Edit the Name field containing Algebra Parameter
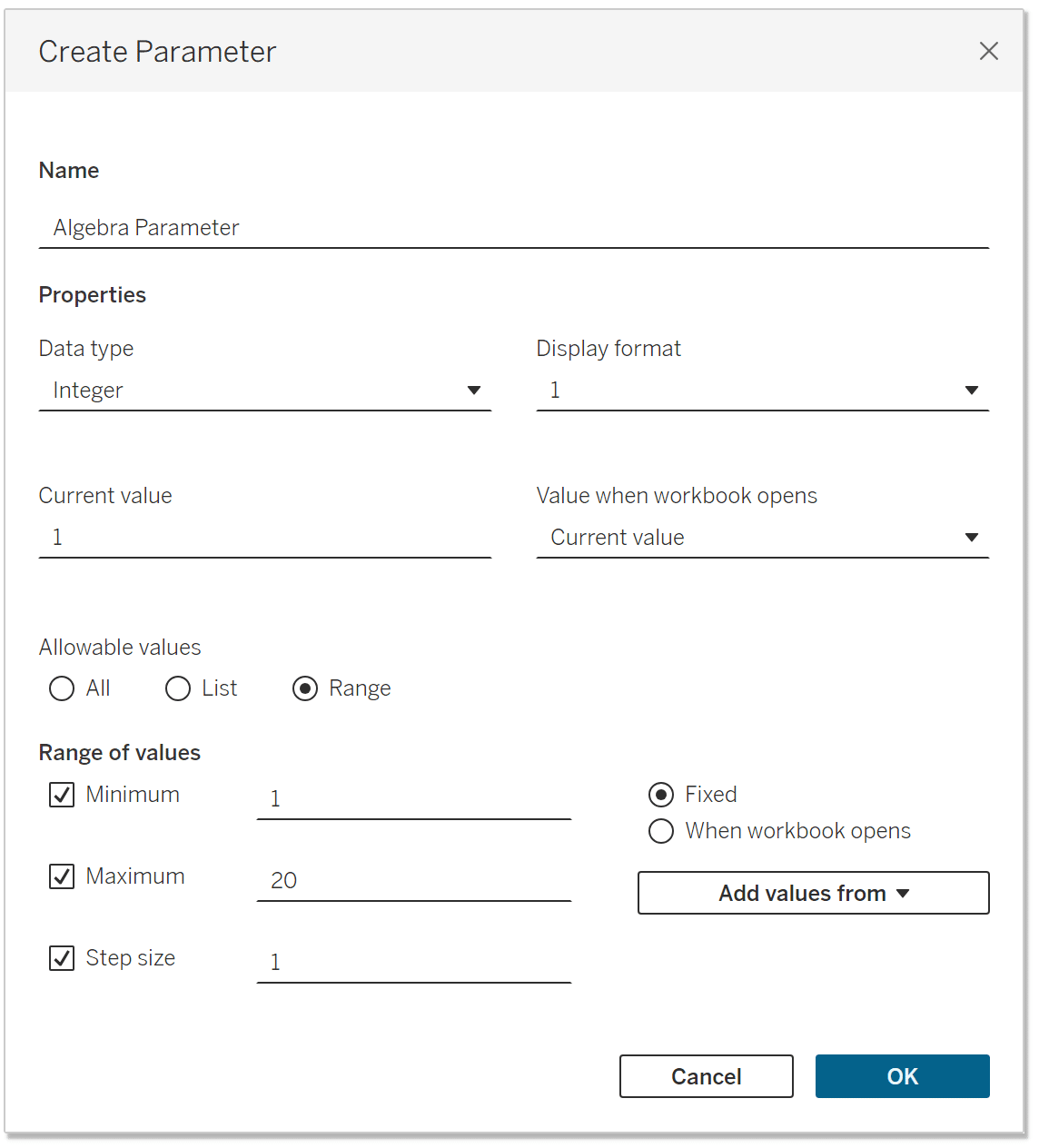Screen dimensions: 1039x1148 coord(513,228)
